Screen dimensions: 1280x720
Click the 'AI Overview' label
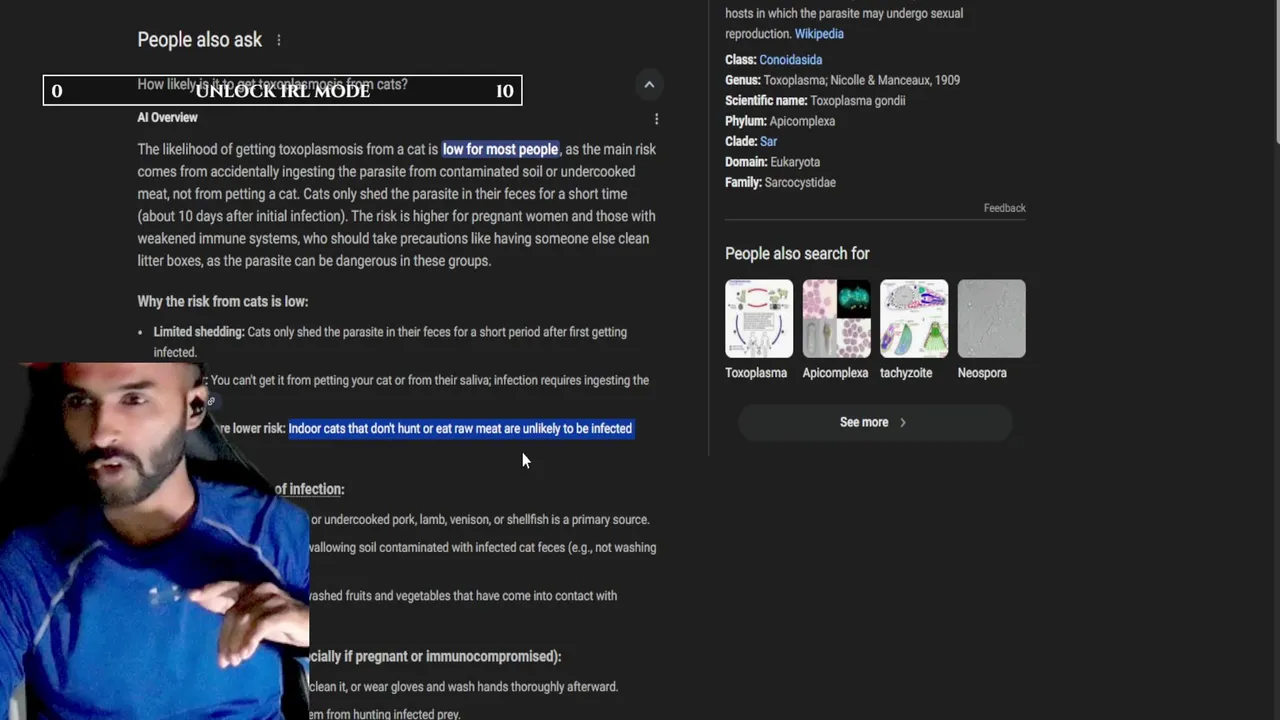coord(167,118)
